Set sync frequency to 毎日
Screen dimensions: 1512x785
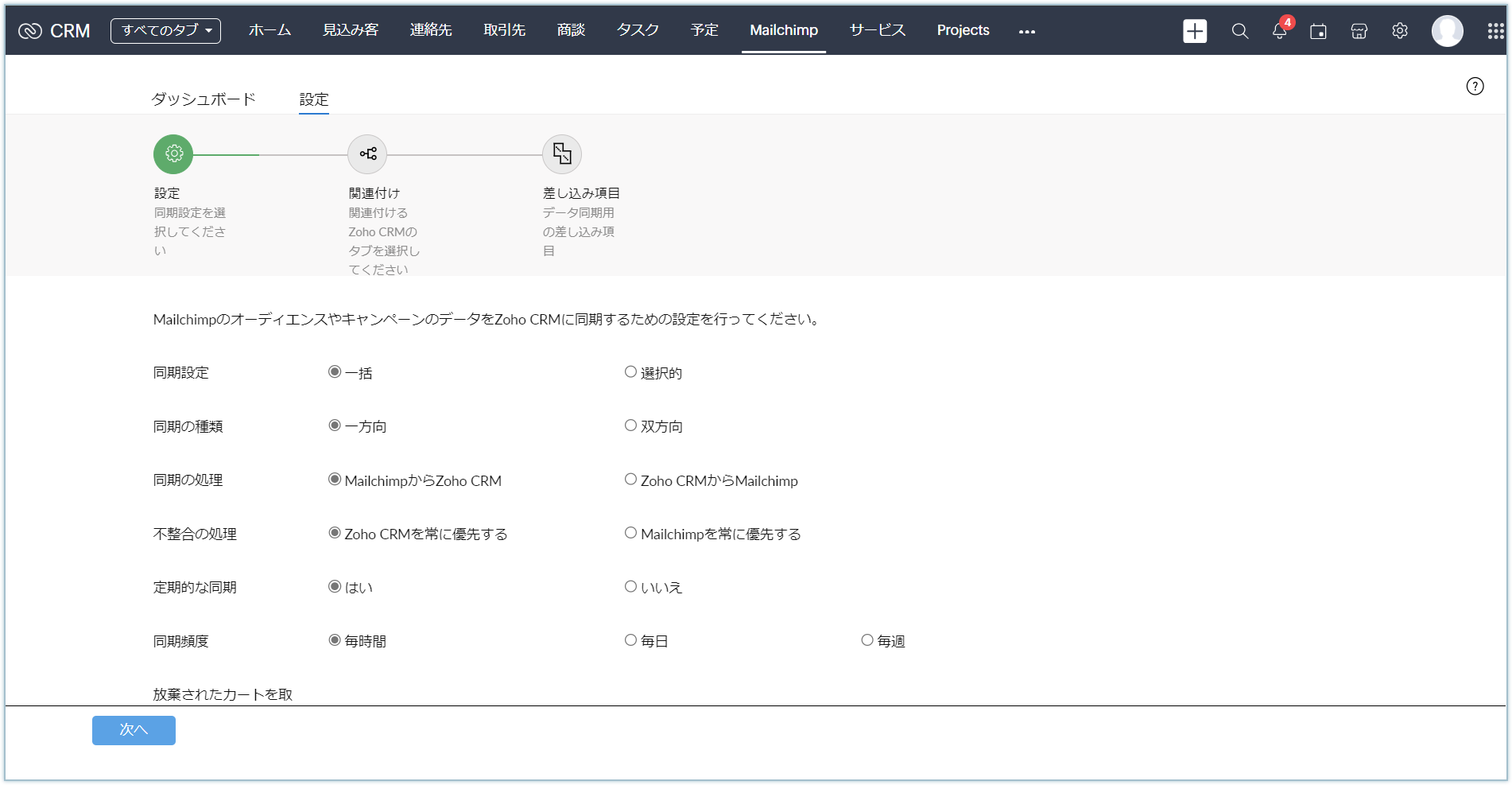[x=630, y=639]
